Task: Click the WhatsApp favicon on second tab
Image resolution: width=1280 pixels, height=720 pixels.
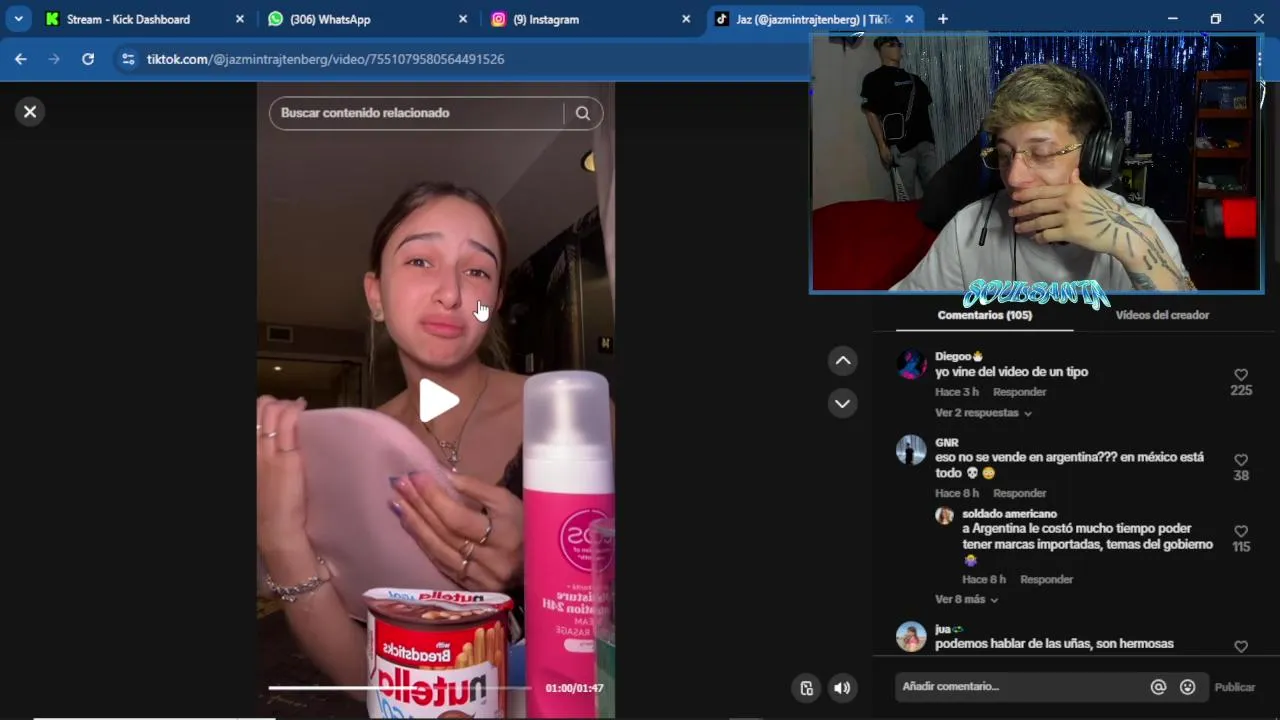Action: tap(276, 19)
